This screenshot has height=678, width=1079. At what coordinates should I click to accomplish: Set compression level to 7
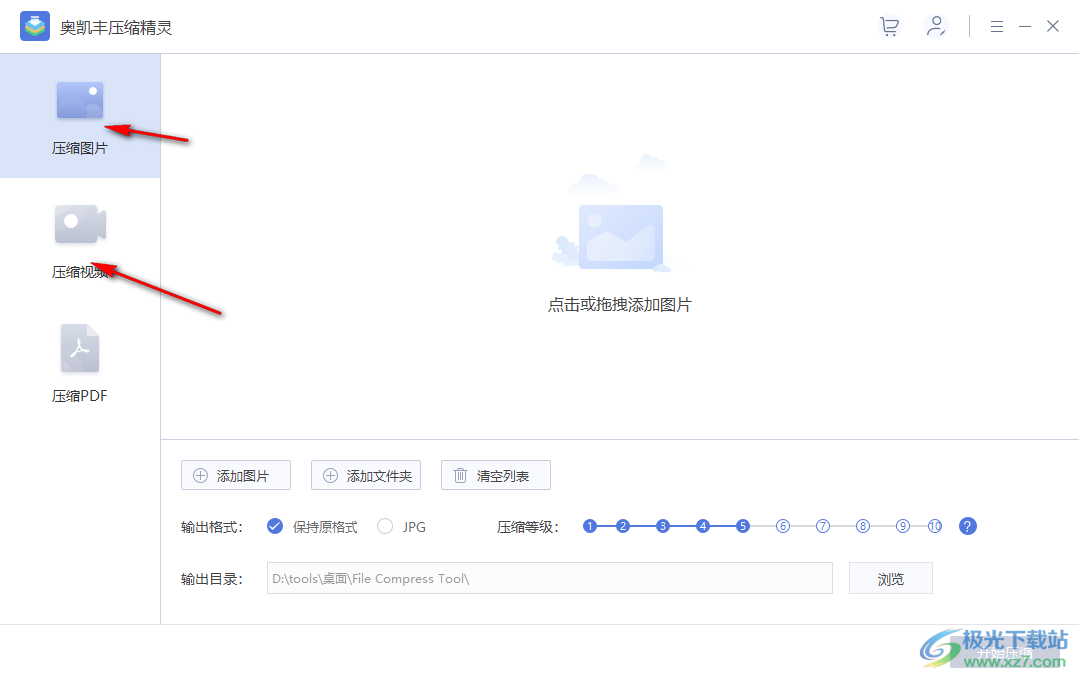coord(822,526)
